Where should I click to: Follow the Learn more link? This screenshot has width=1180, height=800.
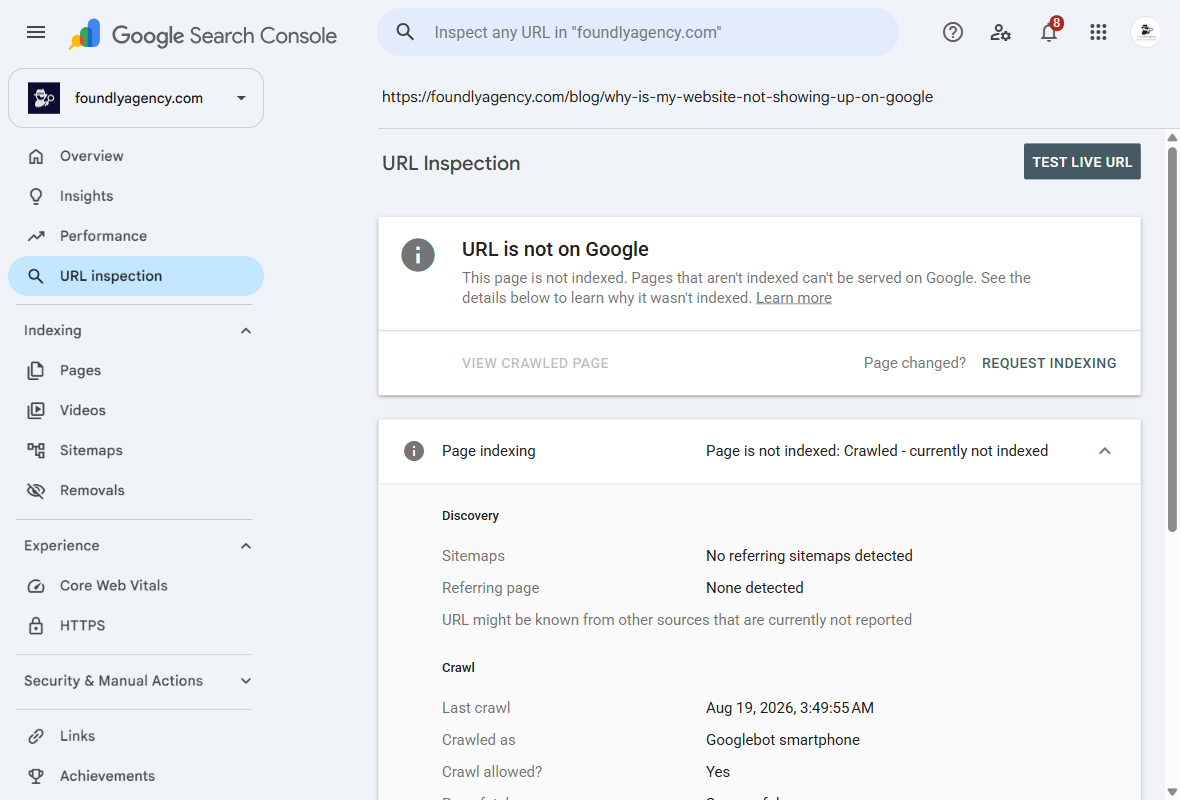point(793,298)
